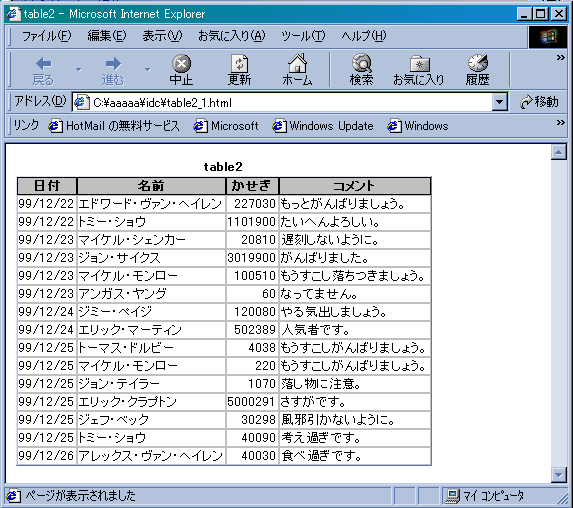Show the 履歴 history icon
This screenshot has width=573, height=508.
pyautogui.click(x=478, y=63)
